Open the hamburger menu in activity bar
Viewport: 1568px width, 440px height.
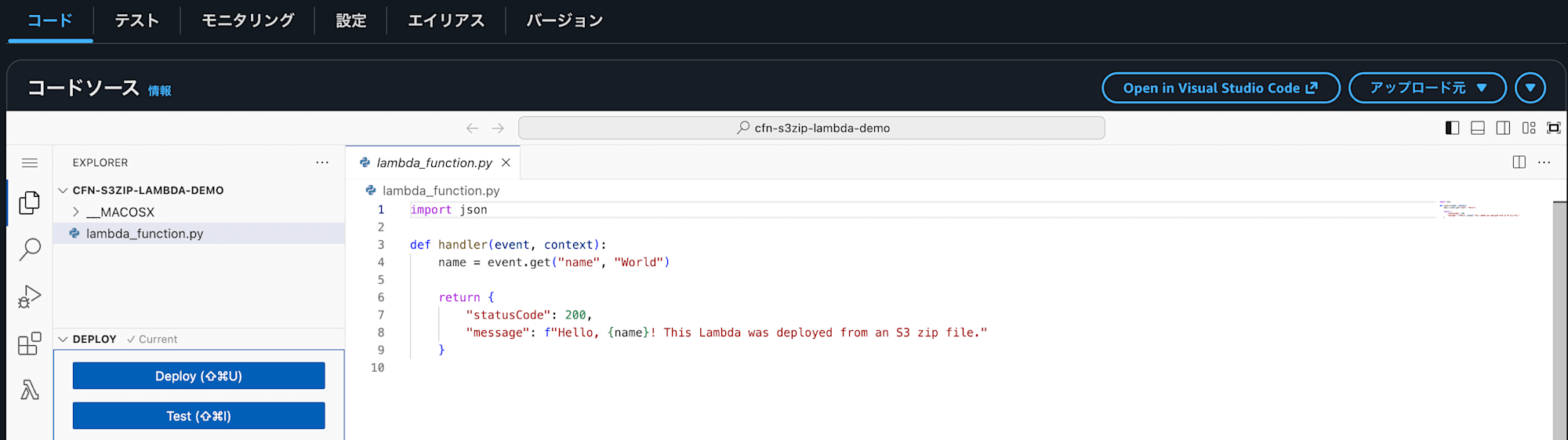[30, 163]
